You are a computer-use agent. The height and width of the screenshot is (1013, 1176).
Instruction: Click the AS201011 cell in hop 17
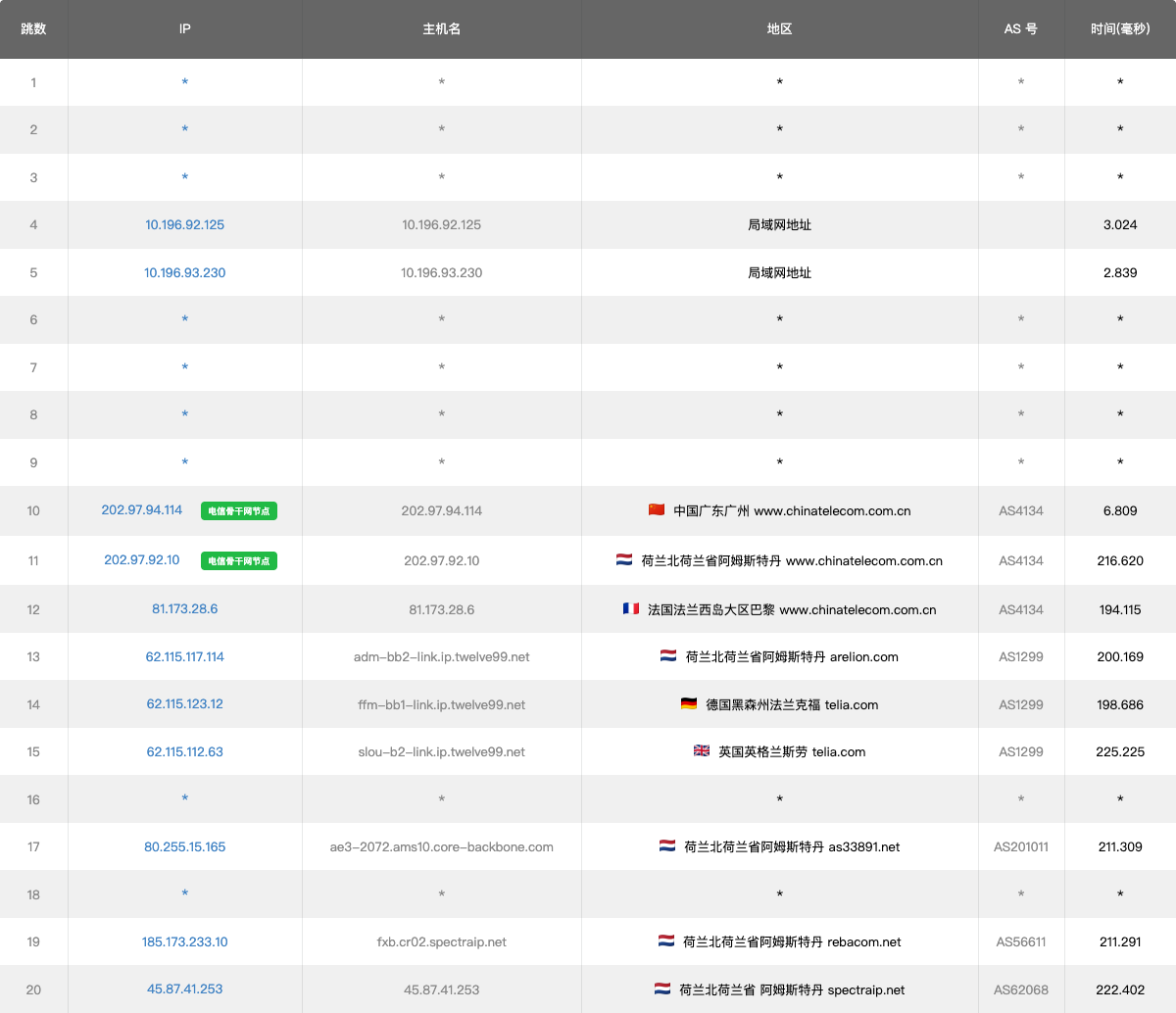point(1020,846)
